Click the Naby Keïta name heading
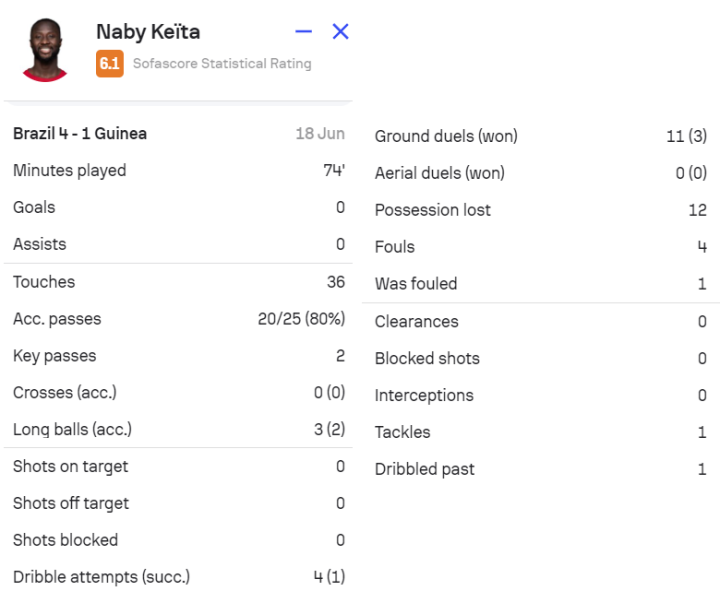Viewport: 720px width, 591px height. (148, 32)
